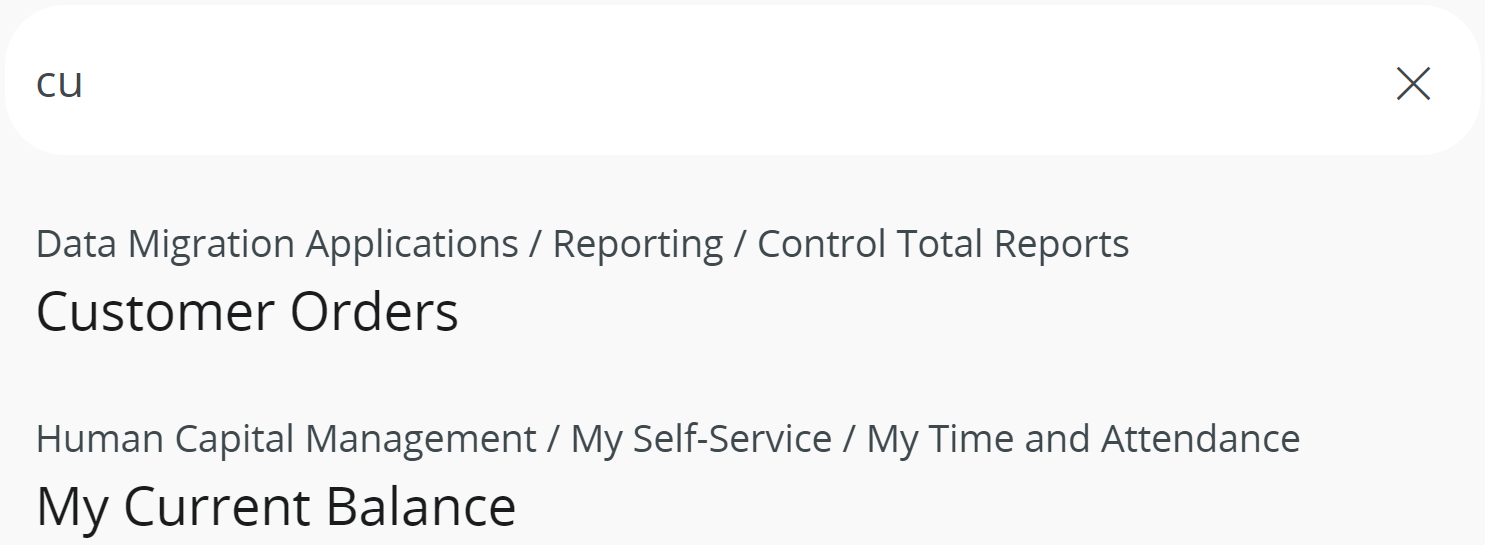The image size is (1485, 545).
Task: Click the Reporting breadcrumb segment
Action: click(x=638, y=244)
